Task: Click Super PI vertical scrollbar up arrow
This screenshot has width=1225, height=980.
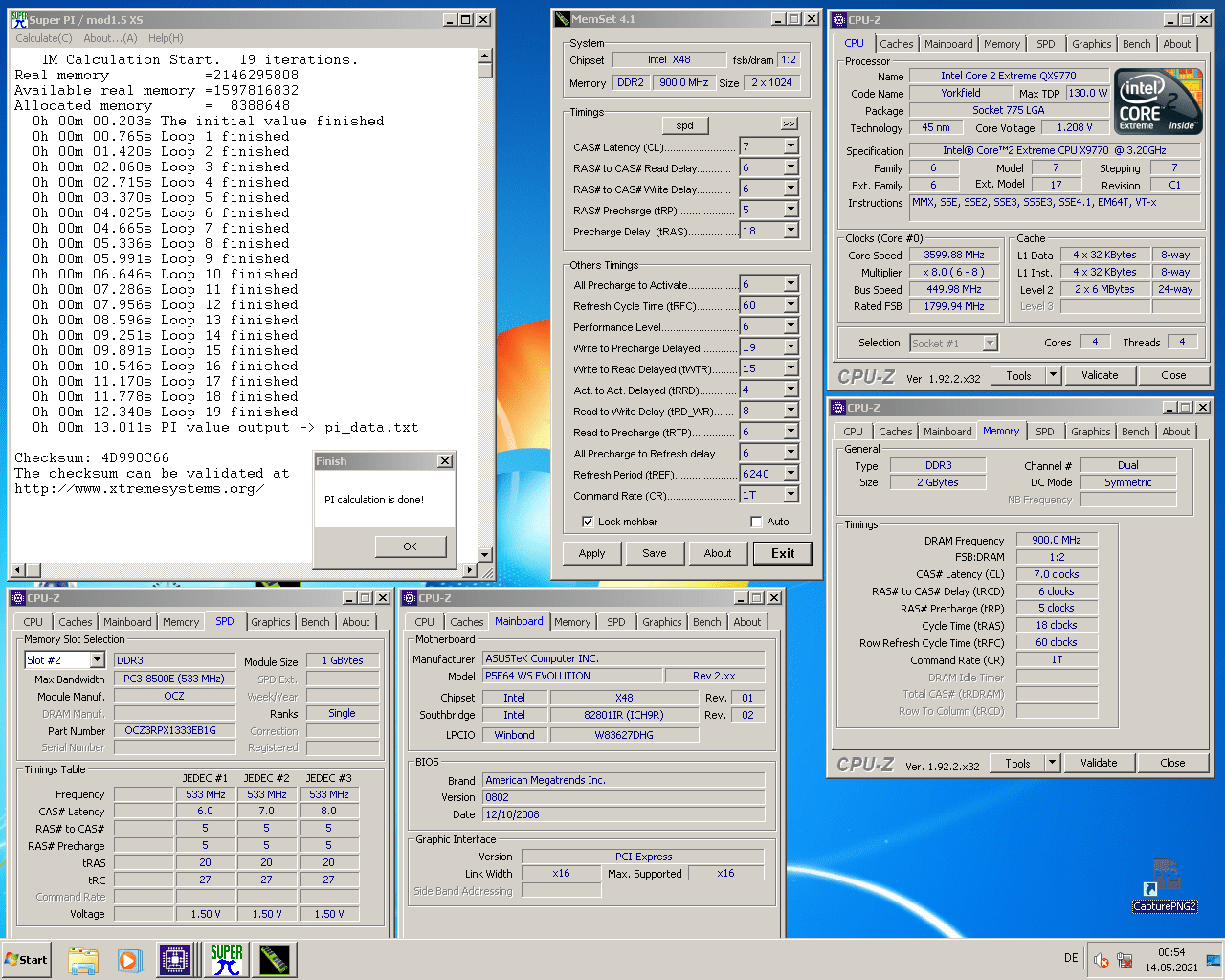Action: click(x=485, y=56)
